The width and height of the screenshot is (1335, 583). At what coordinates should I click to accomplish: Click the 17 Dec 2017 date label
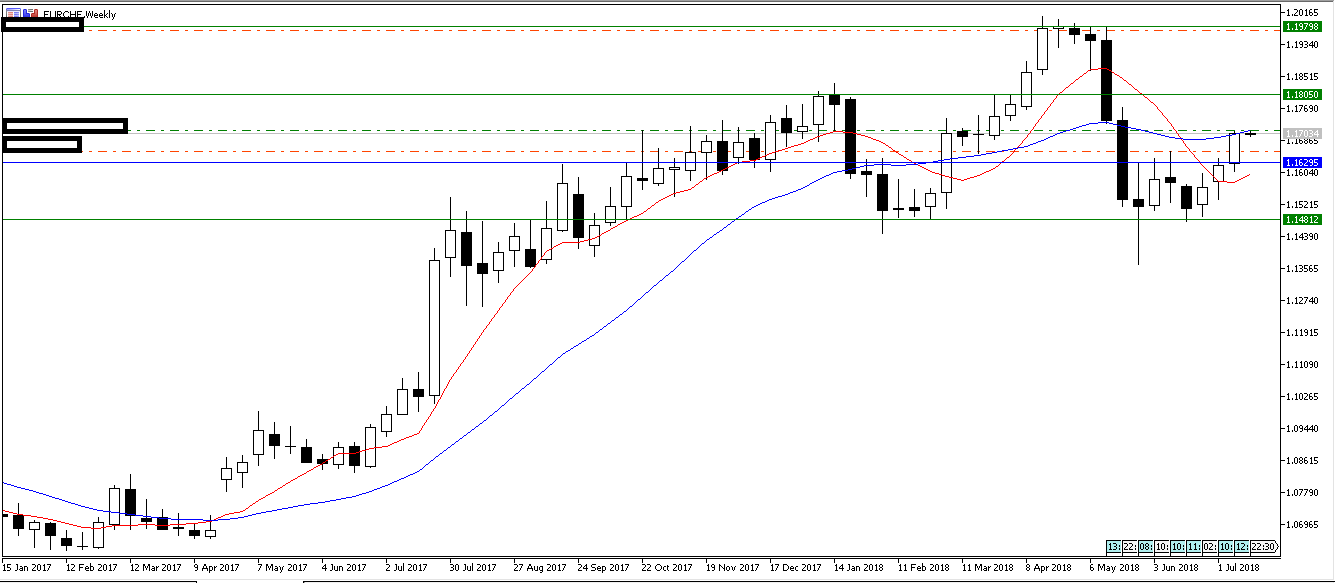(795, 568)
